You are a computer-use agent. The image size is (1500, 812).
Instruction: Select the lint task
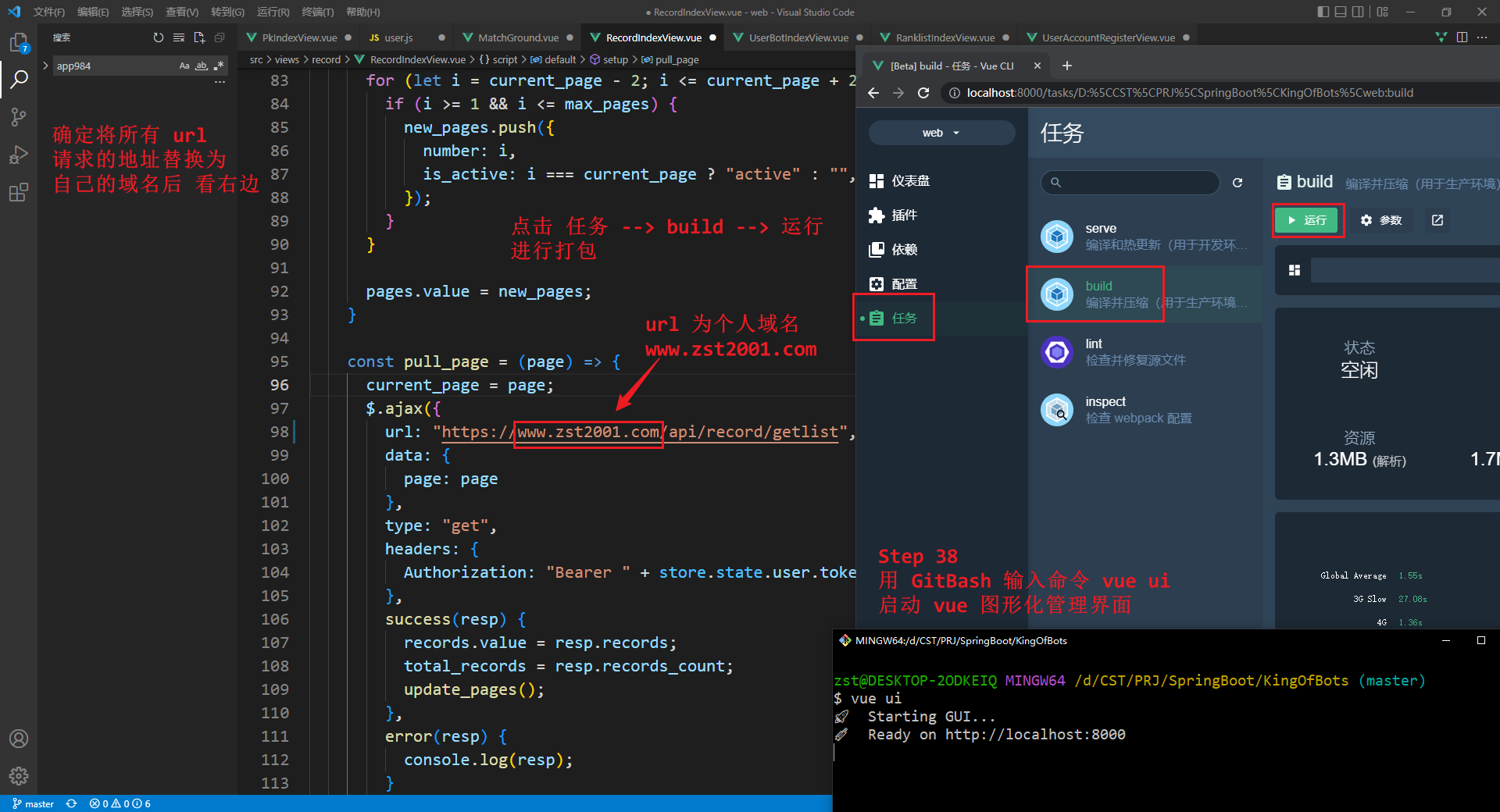(x=1145, y=351)
